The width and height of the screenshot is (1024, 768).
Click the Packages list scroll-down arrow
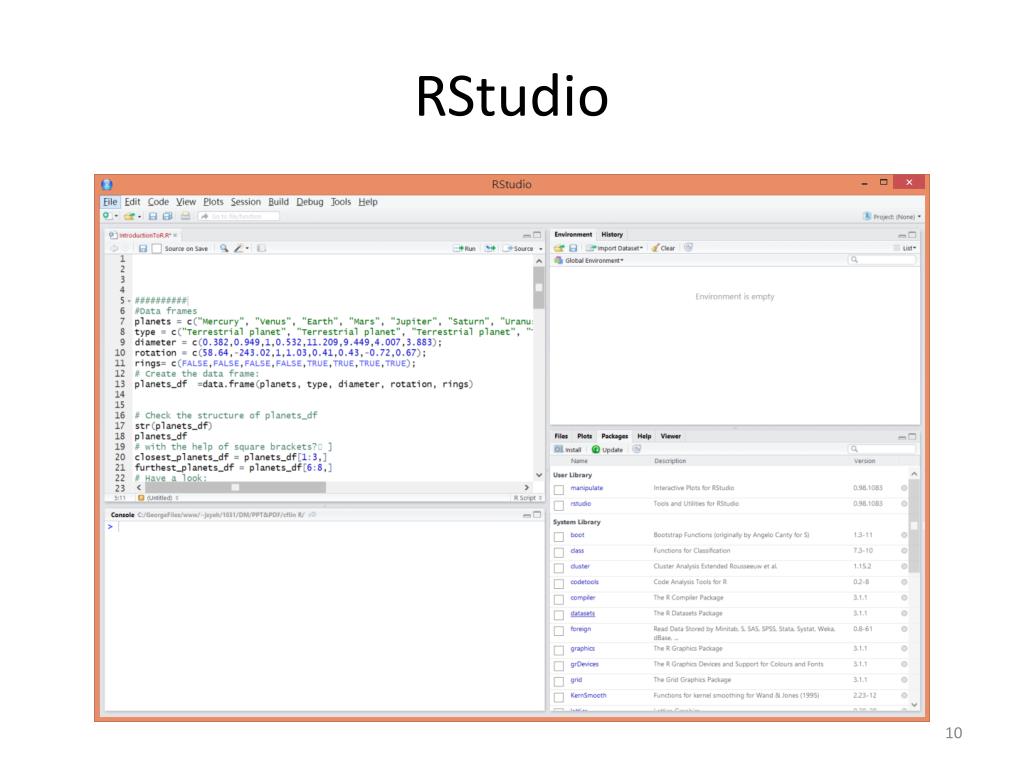pyautogui.click(x=914, y=705)
